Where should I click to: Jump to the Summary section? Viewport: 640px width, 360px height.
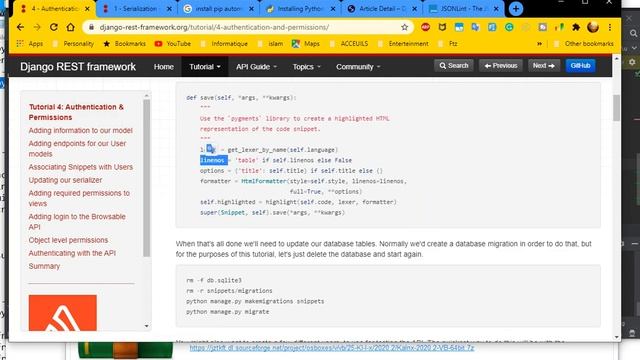click(44, 266)
